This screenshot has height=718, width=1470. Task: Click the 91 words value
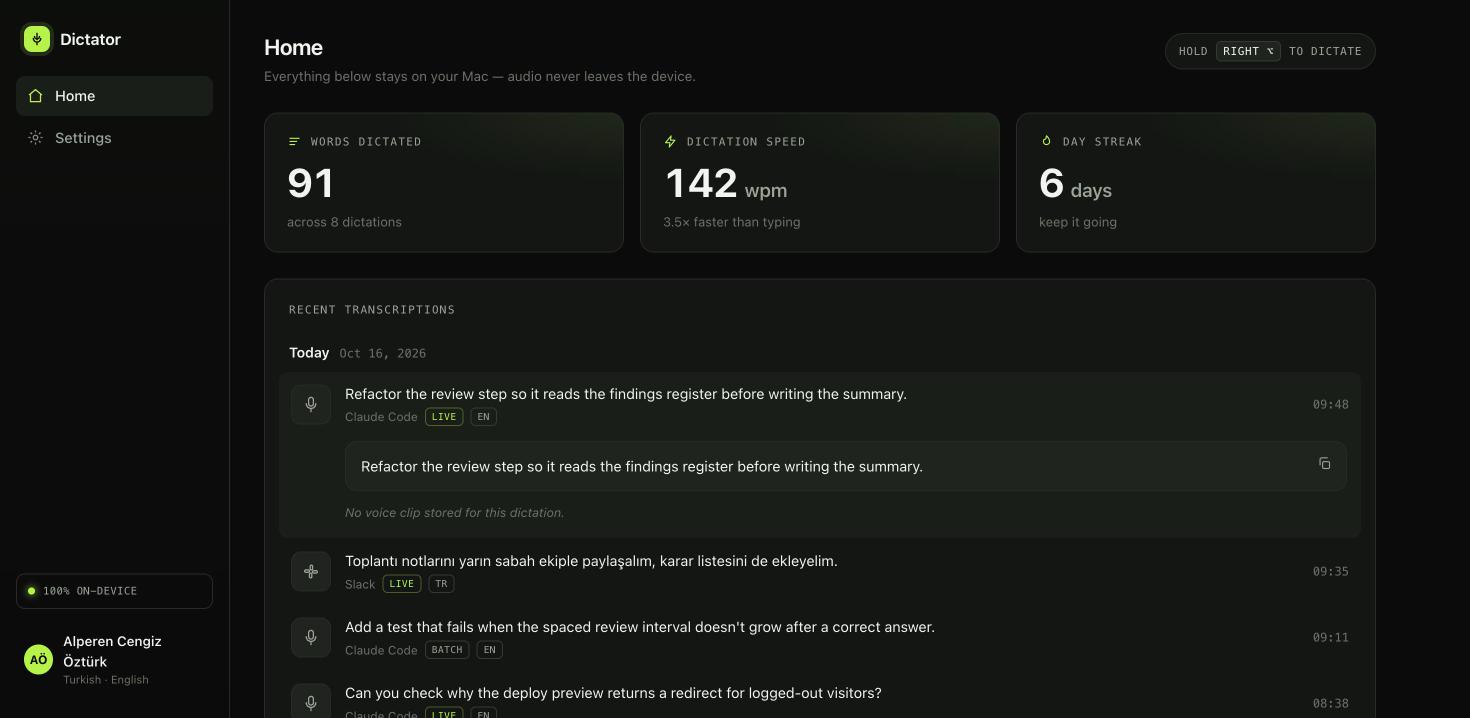[x=311, y=184]
